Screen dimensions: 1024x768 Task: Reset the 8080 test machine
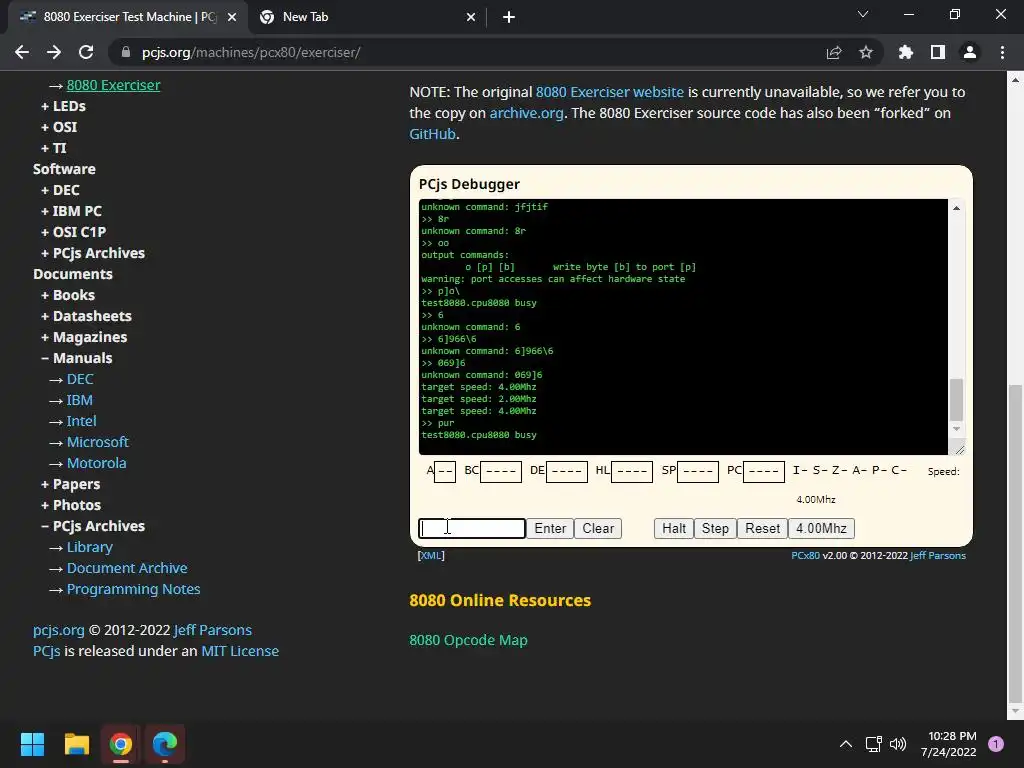pos(762,528)
